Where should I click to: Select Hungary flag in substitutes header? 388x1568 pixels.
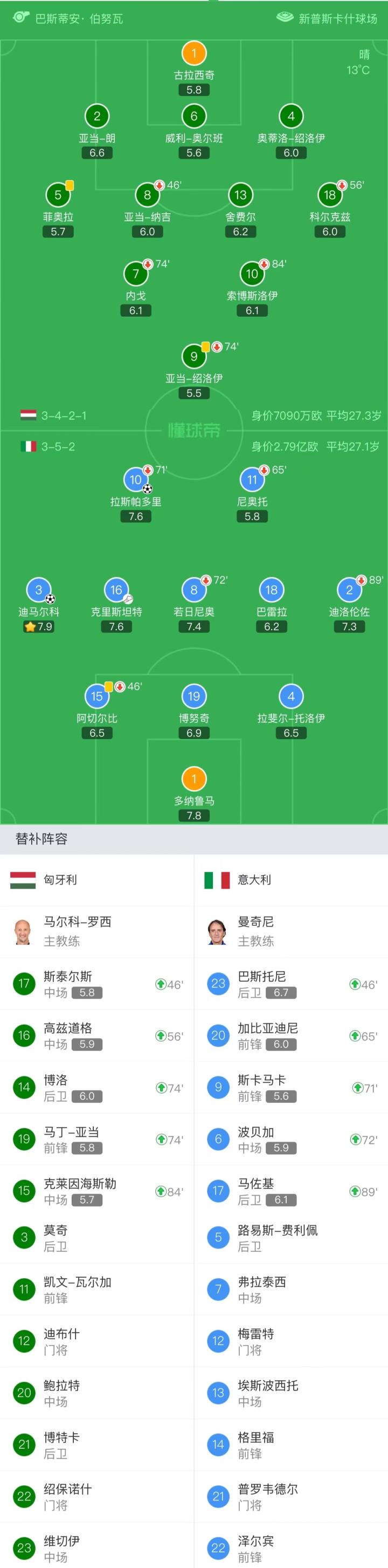pyautogui.click(x=23, y=880)
